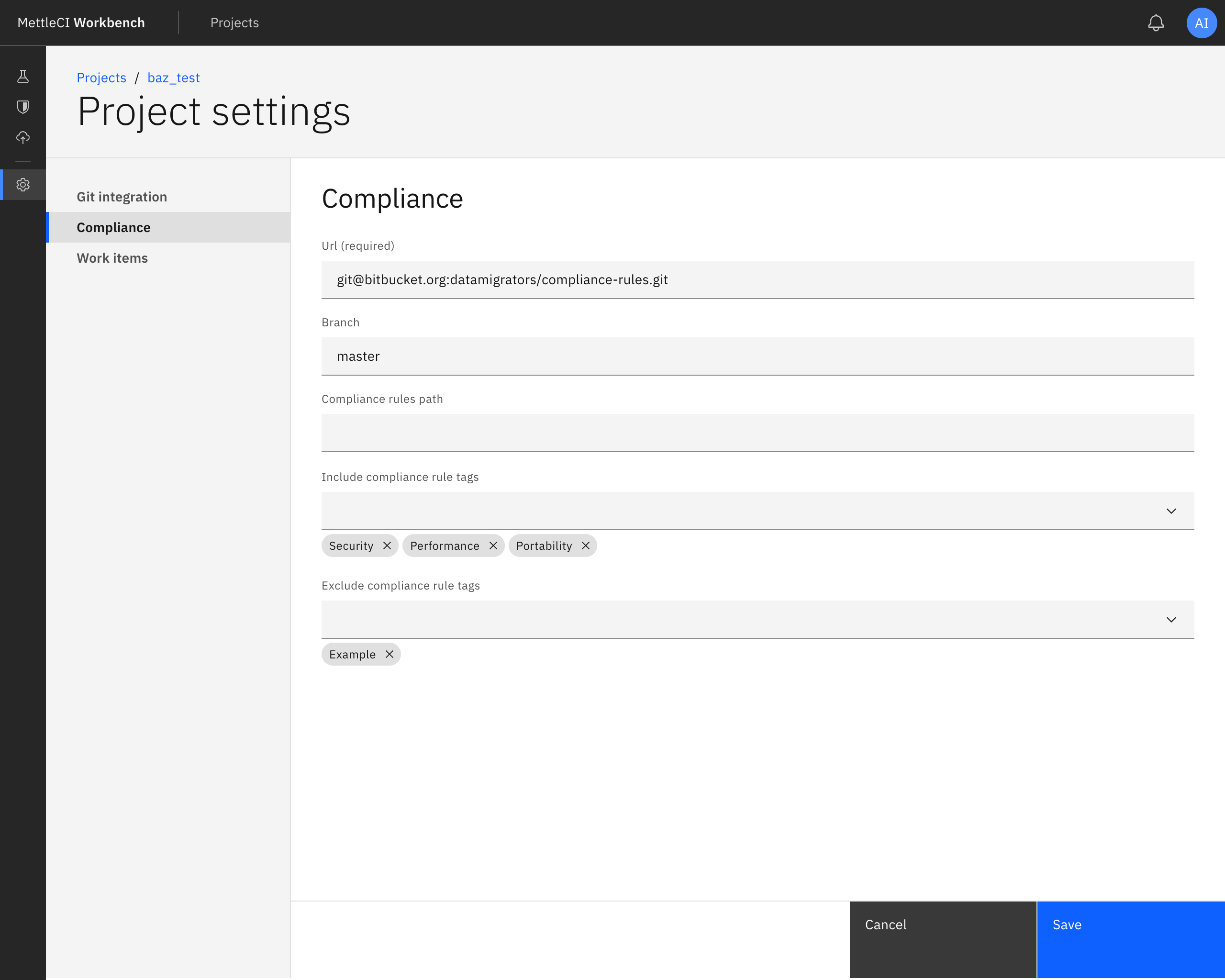Open the Projects breadcrumb link
The image size is (1225, 980).
tap(102, 78)
